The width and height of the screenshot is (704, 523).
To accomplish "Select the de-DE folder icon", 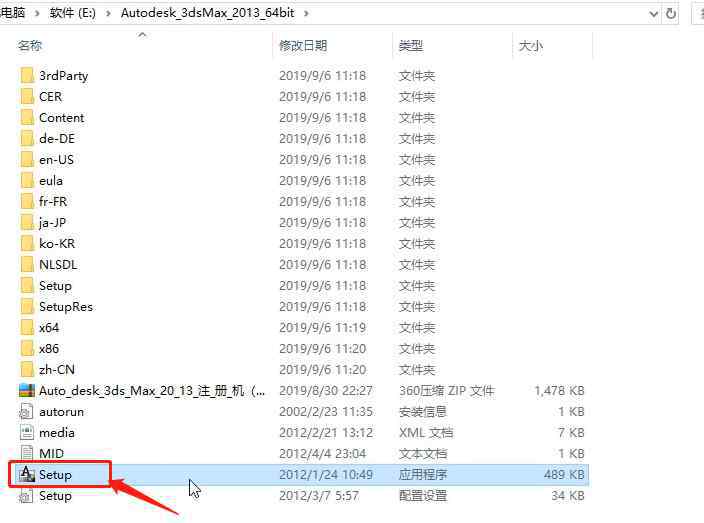I will (27, 138).
